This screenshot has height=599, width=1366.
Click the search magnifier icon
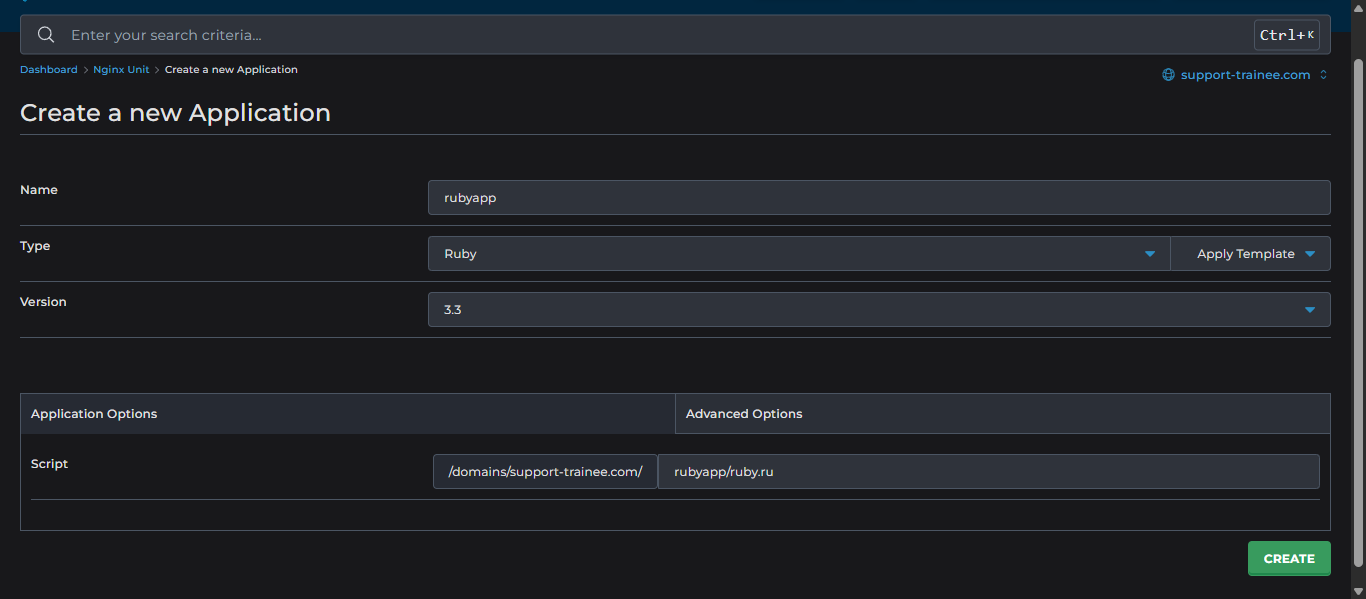click(x=45, y=35)
